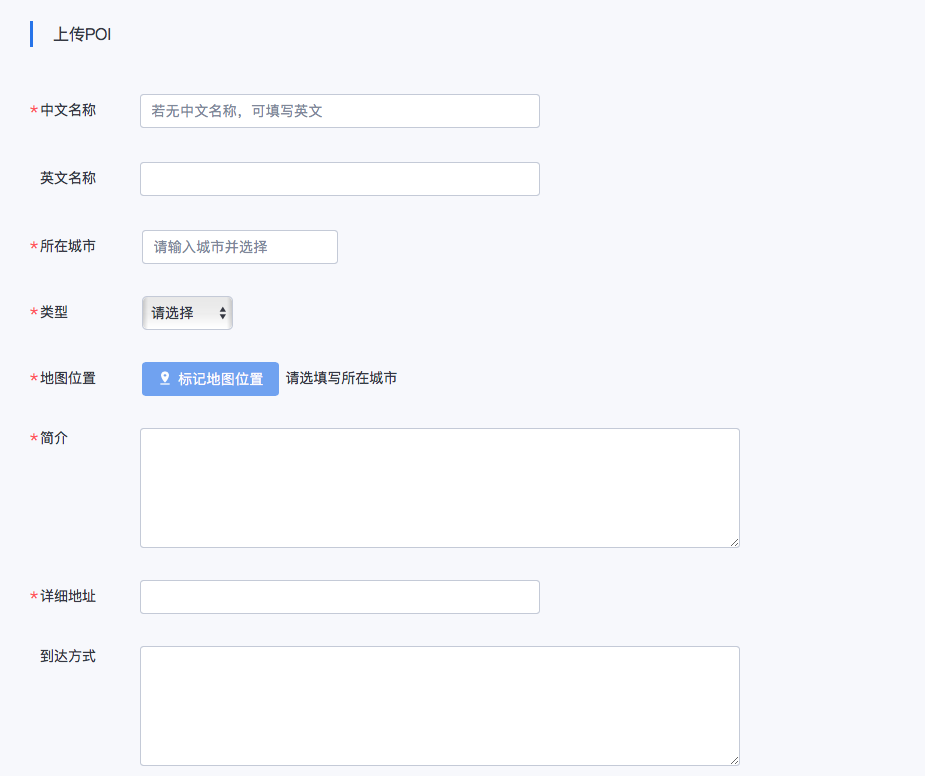Viewport: 925px width, 776px height.
Task: Click the 请选填写所在城市 hint text
Action: [x=342, y=378]
